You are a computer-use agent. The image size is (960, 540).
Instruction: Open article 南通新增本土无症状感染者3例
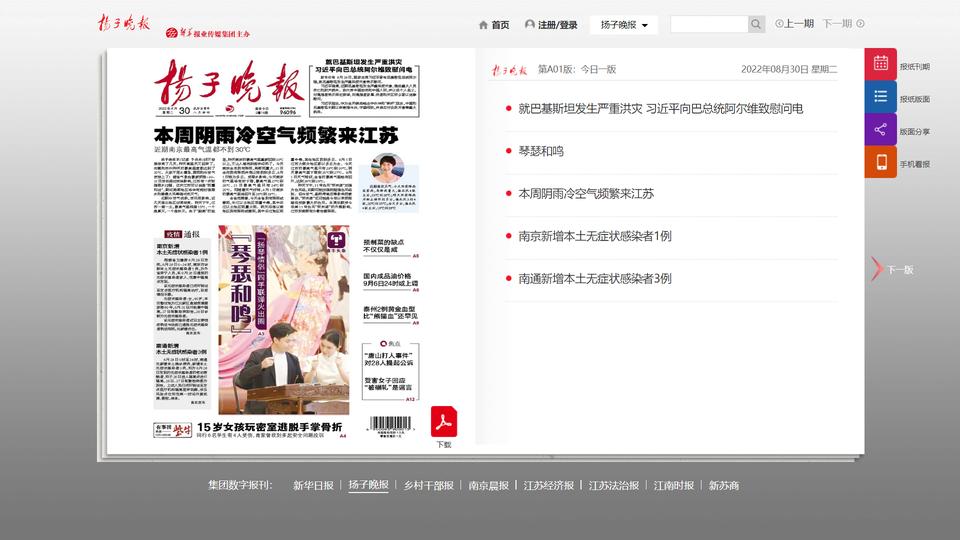(594, 279)
